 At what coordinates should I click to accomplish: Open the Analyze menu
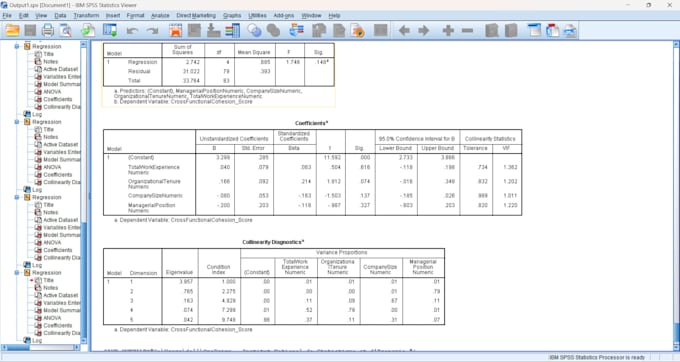160,16
